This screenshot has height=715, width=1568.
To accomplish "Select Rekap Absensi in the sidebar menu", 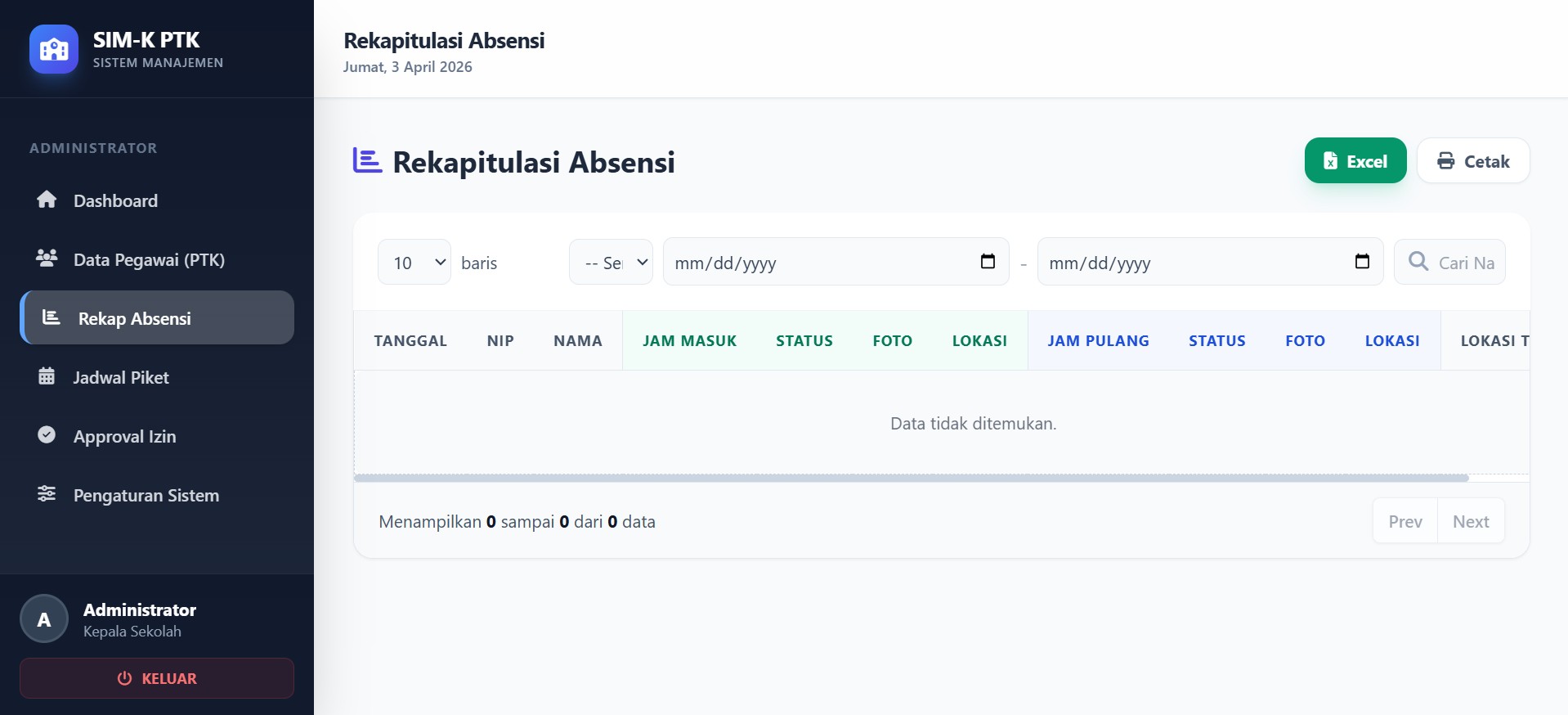I will [134, 318].
